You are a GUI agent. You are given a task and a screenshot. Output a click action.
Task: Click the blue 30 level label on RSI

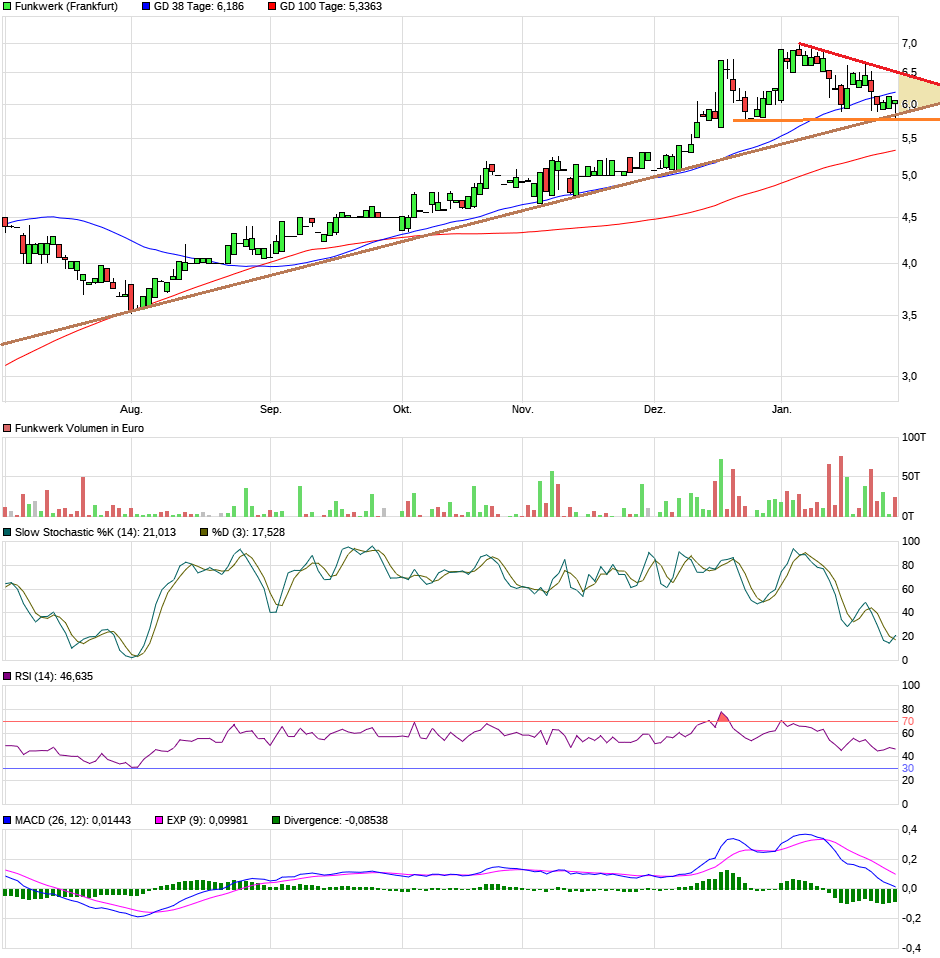(909, 768)
